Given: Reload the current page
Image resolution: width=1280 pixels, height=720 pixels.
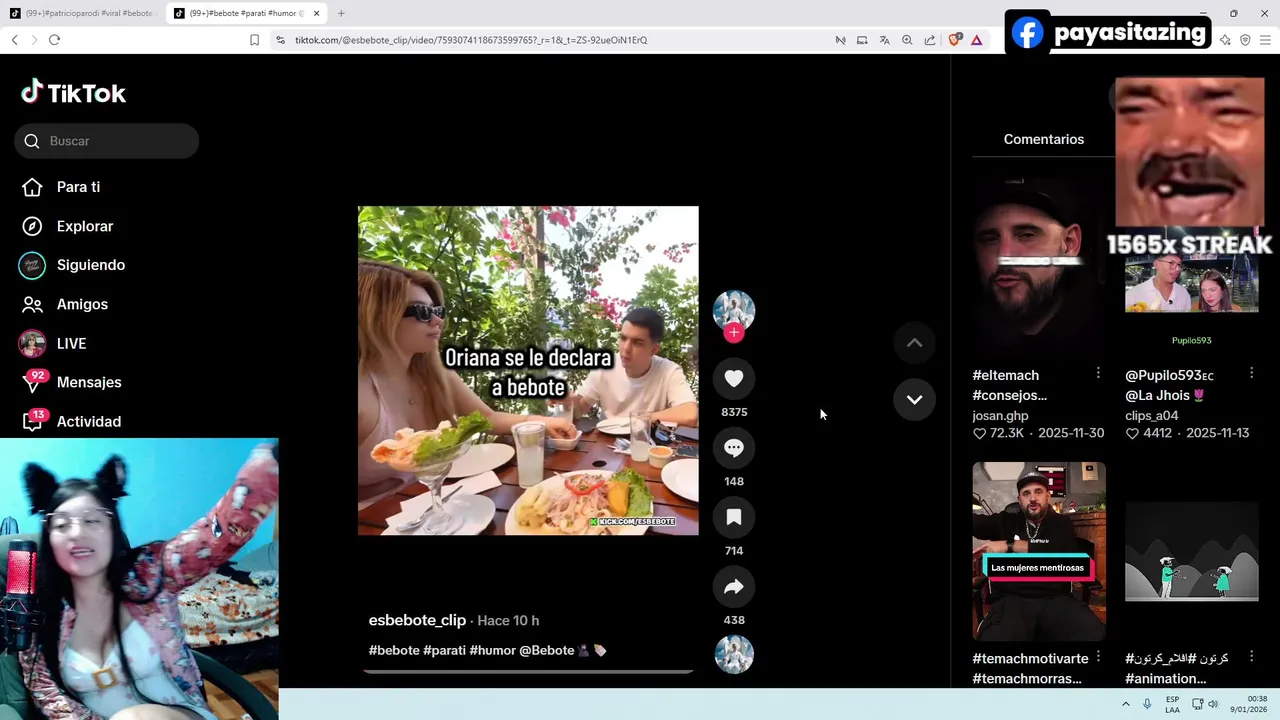Looking at the screenshot, I should tap(54, 40).
